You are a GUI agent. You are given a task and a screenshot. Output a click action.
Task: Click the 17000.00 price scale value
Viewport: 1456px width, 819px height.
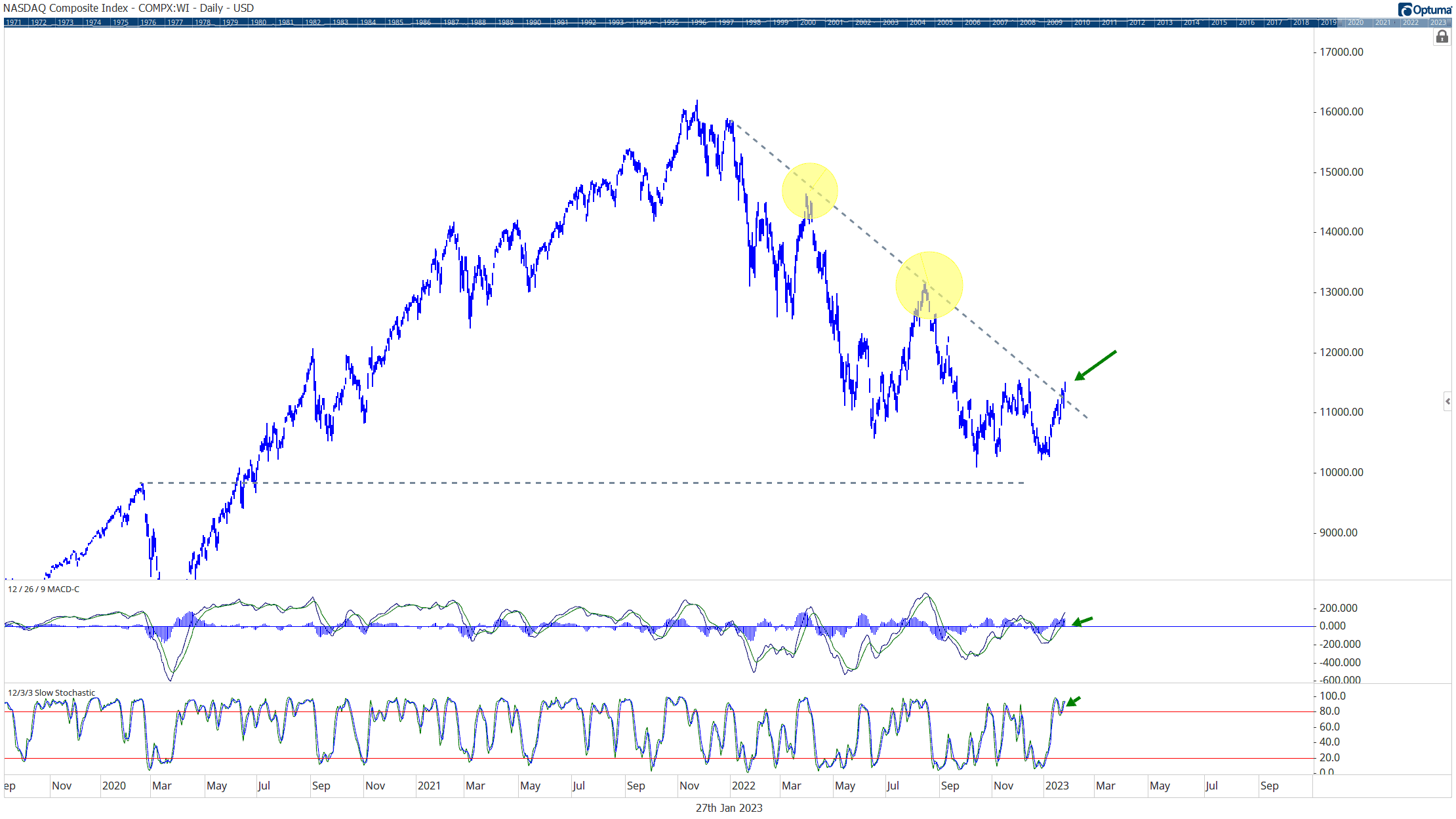point(1341,52)
